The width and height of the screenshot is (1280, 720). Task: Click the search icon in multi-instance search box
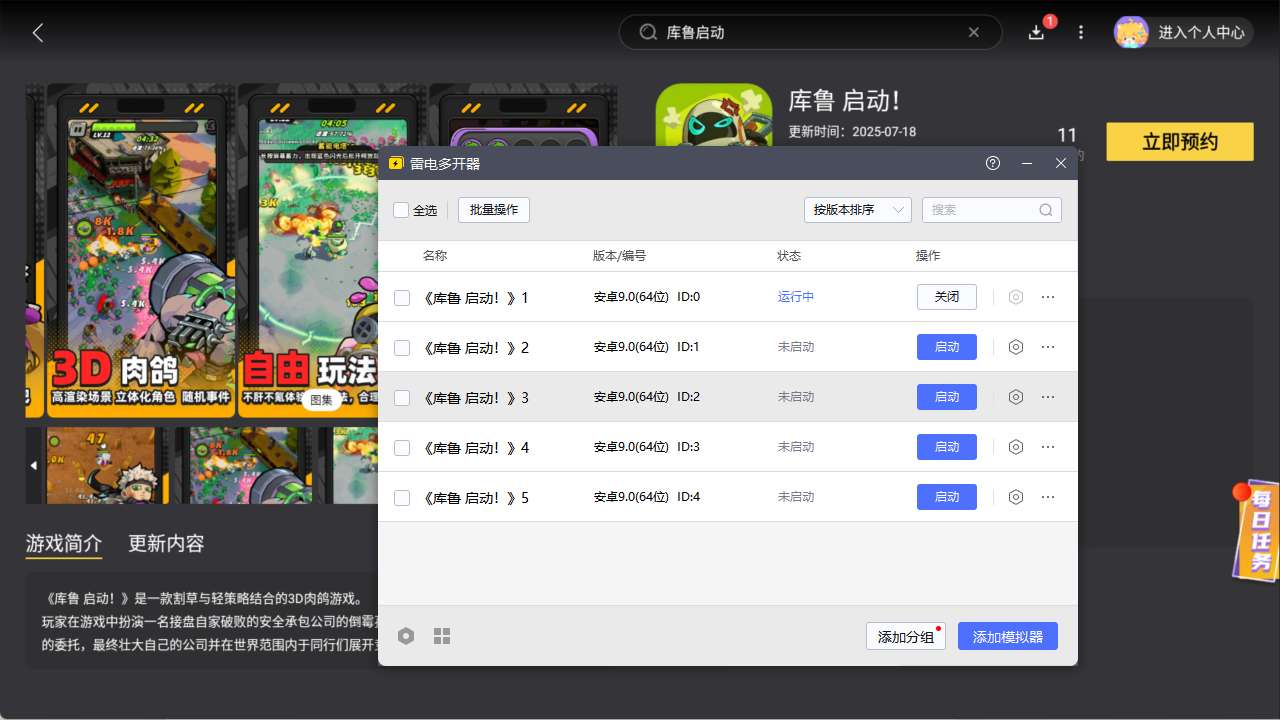pos(1046,210)
